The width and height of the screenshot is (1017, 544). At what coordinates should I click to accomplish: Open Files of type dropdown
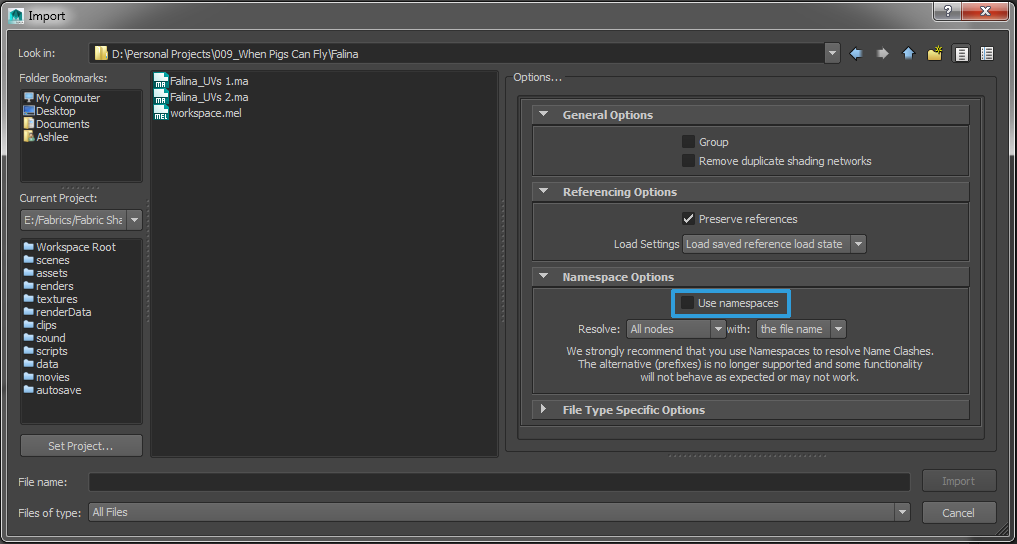click(x=499, y=512)
